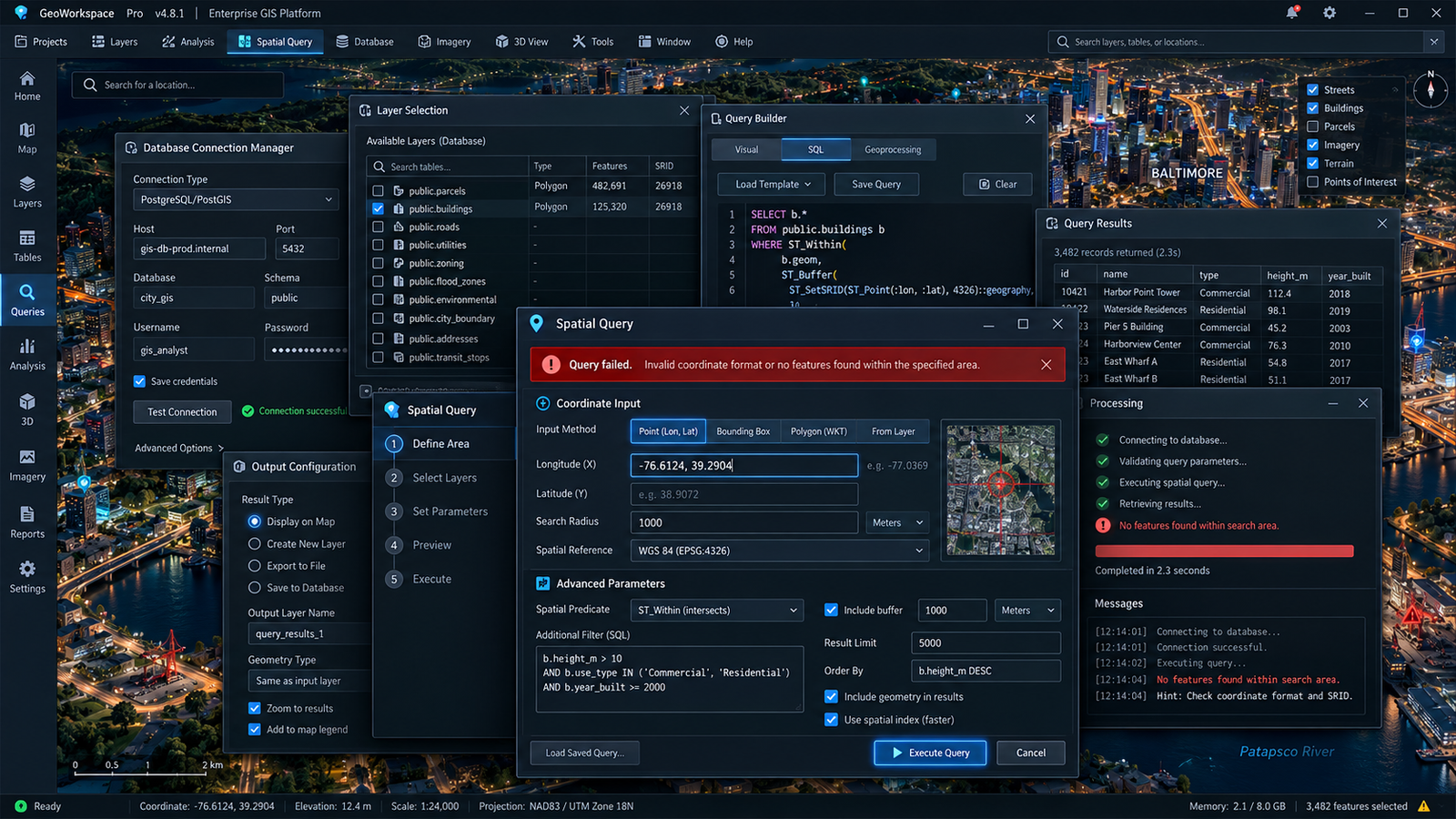The height and width of the screenshot is (819, 1456).
Task: Click the Save Query button
Action: click(x=876, y=184)
